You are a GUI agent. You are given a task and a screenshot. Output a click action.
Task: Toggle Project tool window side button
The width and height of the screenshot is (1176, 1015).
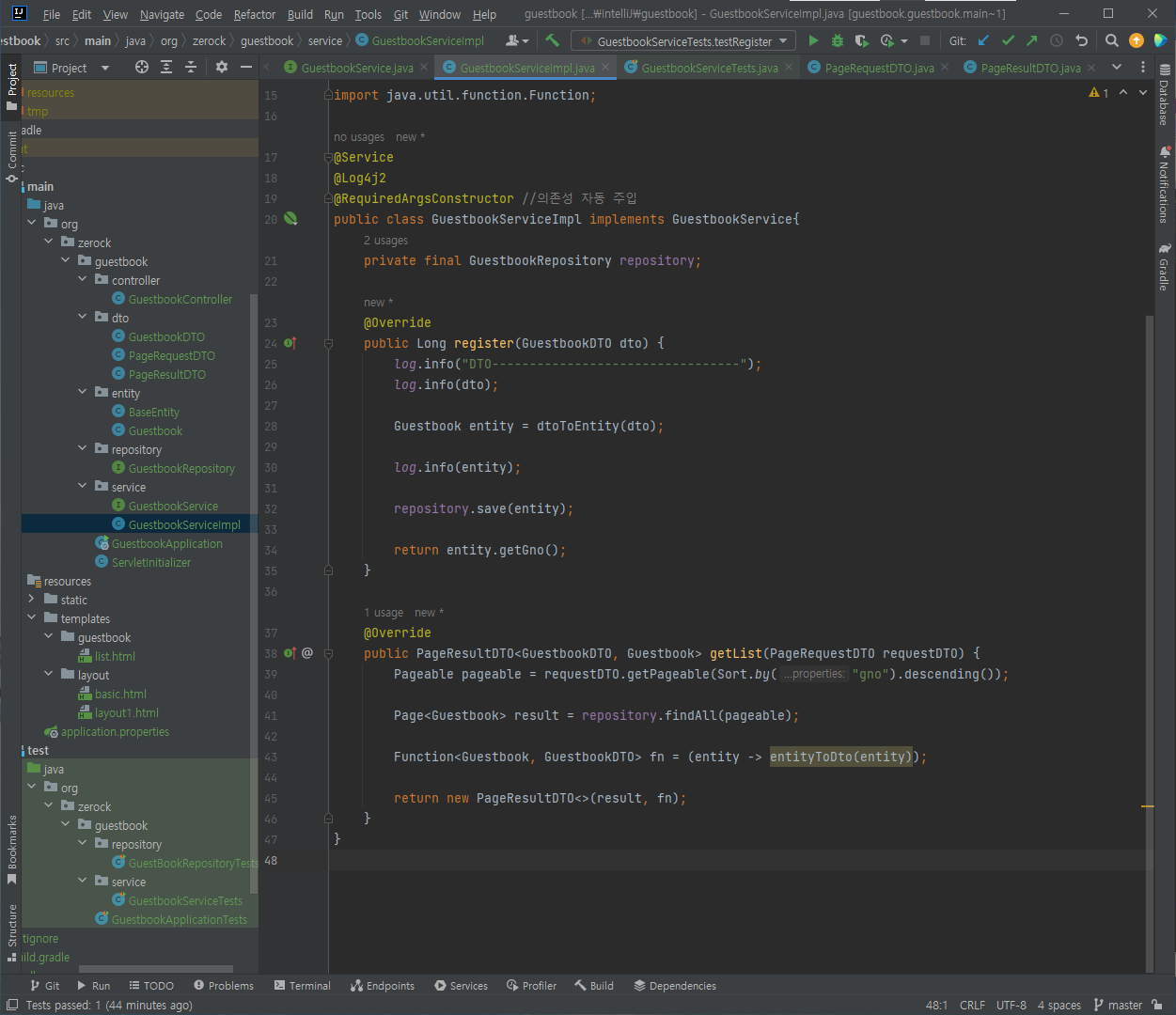12,86
